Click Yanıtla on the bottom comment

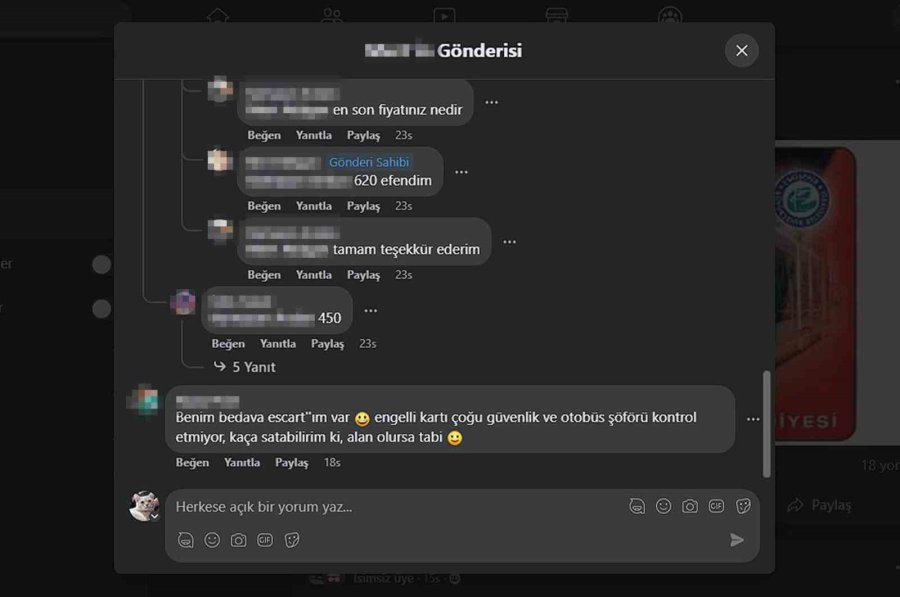242,462
